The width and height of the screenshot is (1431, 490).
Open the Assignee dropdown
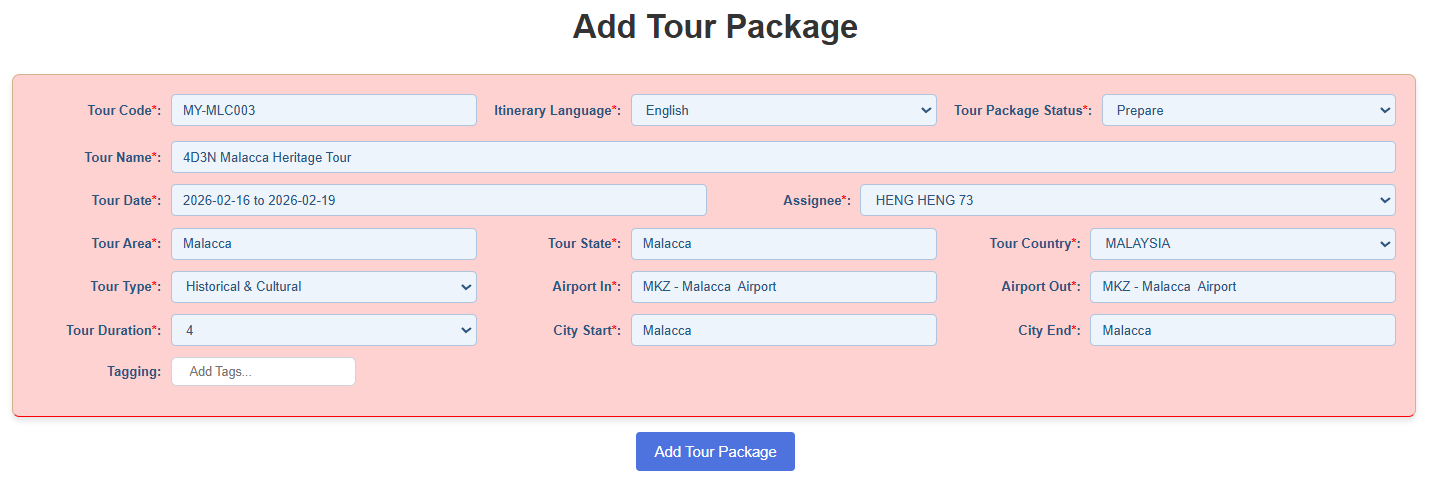[1126, 200]
